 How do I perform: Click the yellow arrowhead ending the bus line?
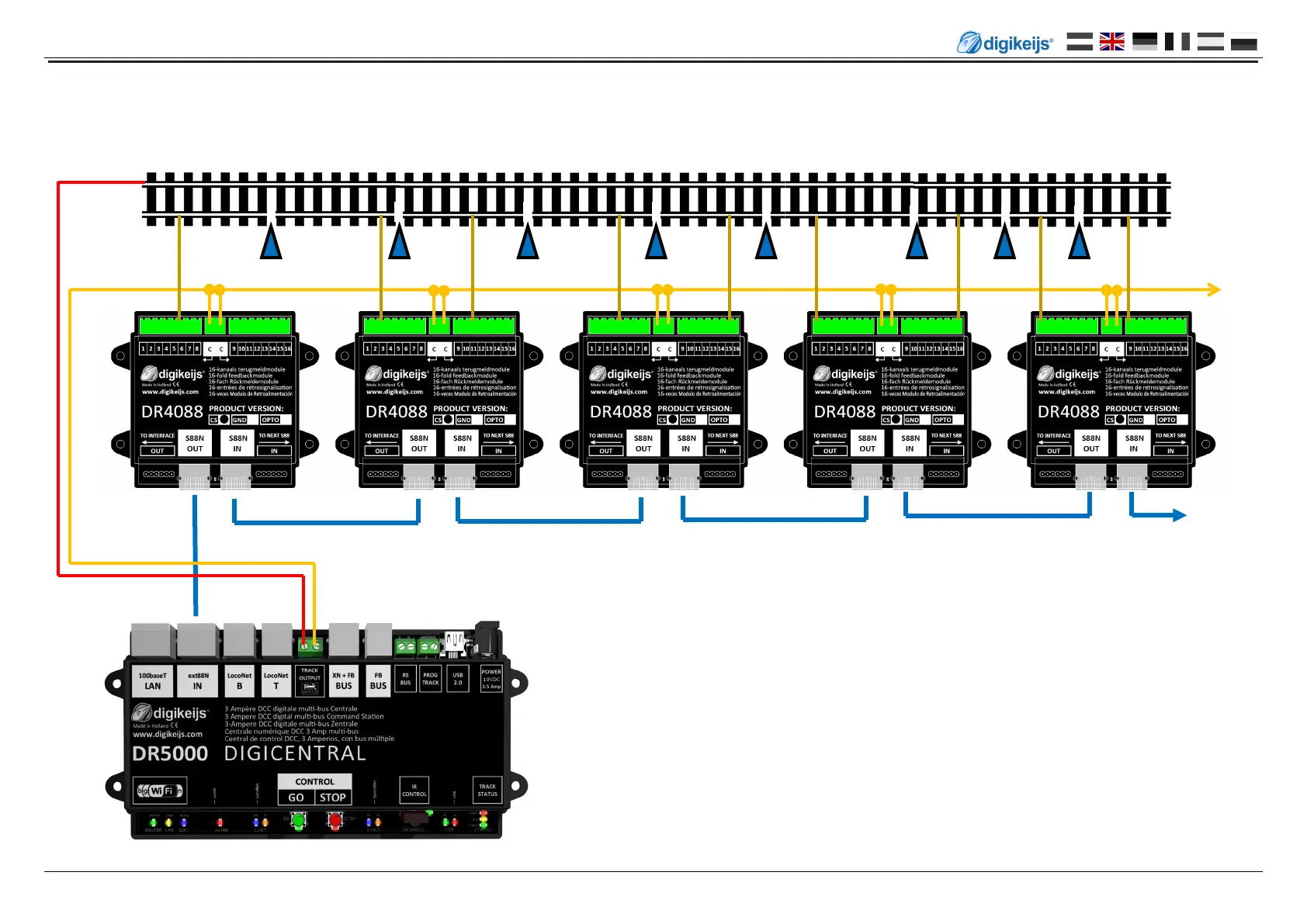tap(1214, 289)
